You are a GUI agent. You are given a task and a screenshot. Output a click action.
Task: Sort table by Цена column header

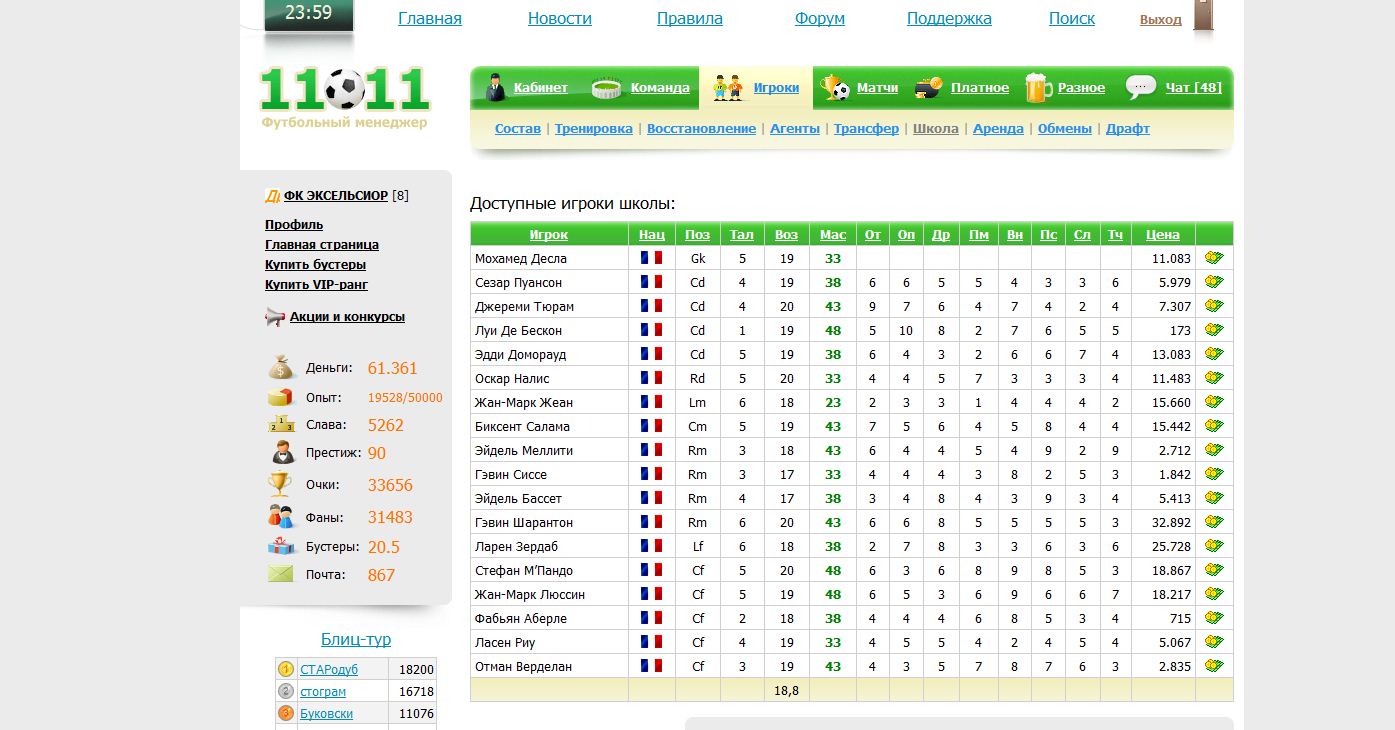(x=1162, y=235)
